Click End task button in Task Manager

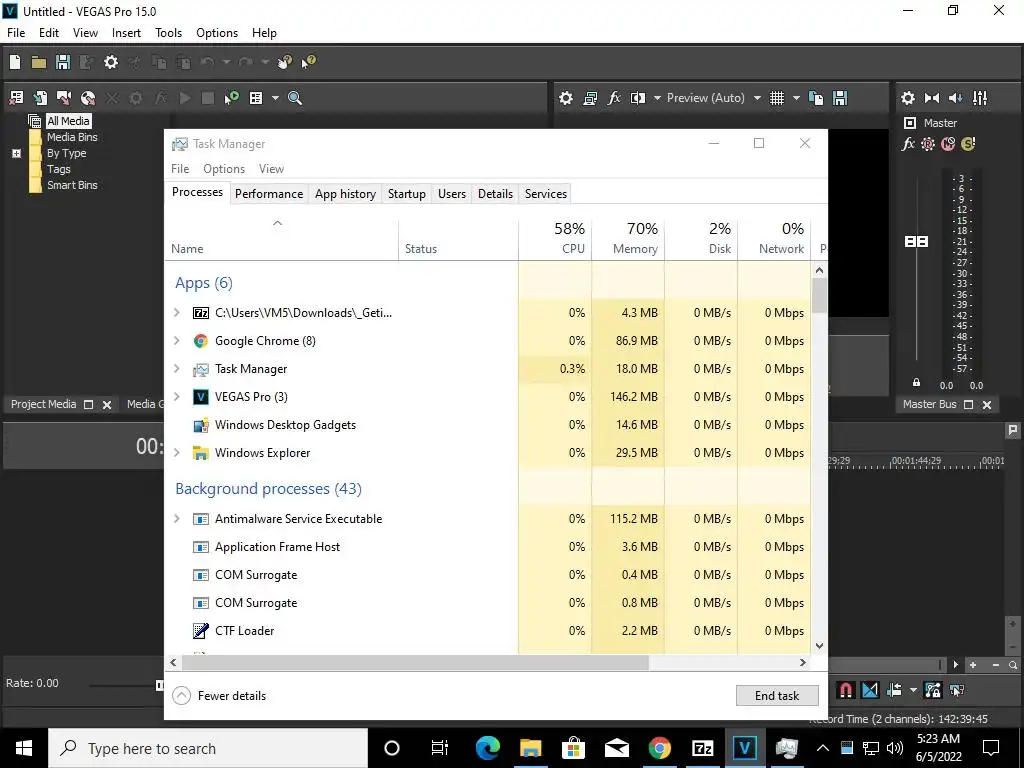[777, 696]
